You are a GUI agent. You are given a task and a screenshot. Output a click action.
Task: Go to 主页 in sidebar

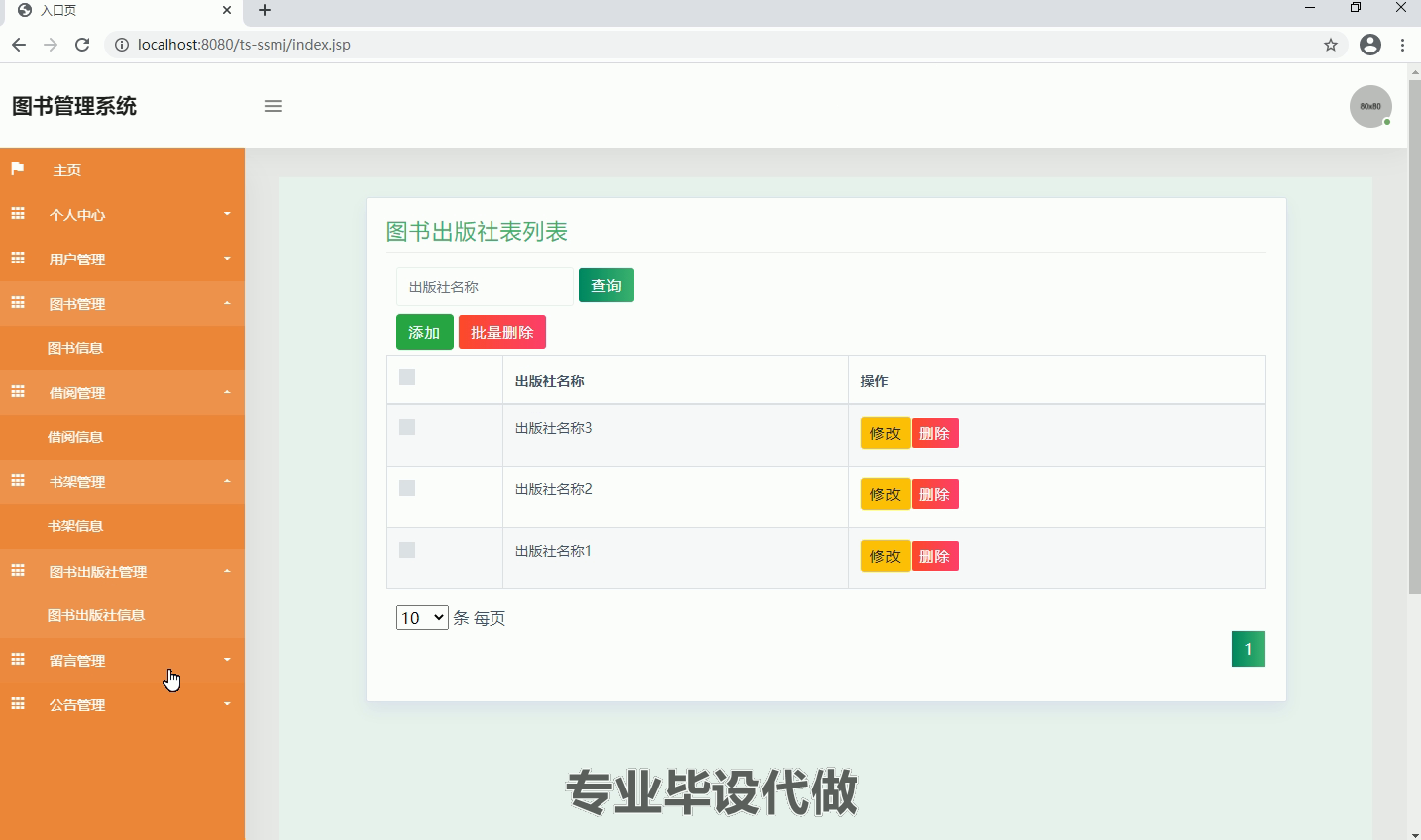coord(66,170)
